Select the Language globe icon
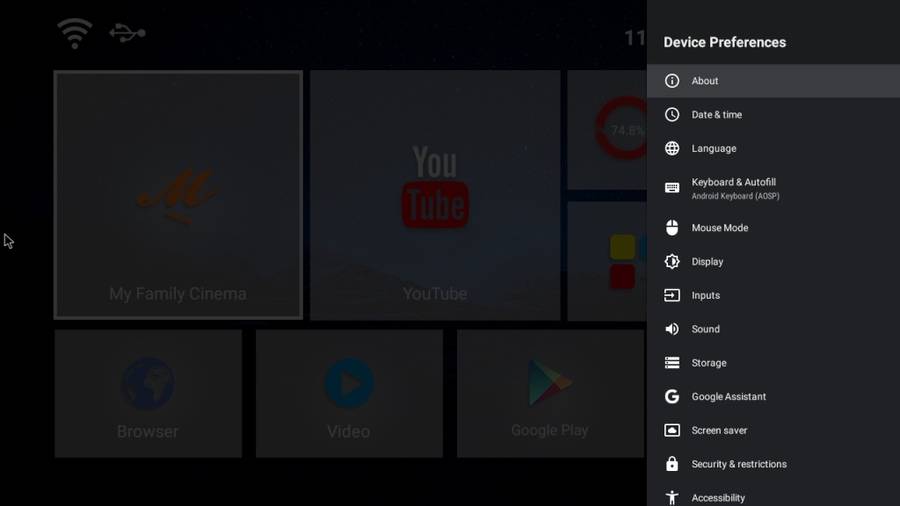 [x=672, y=149]
